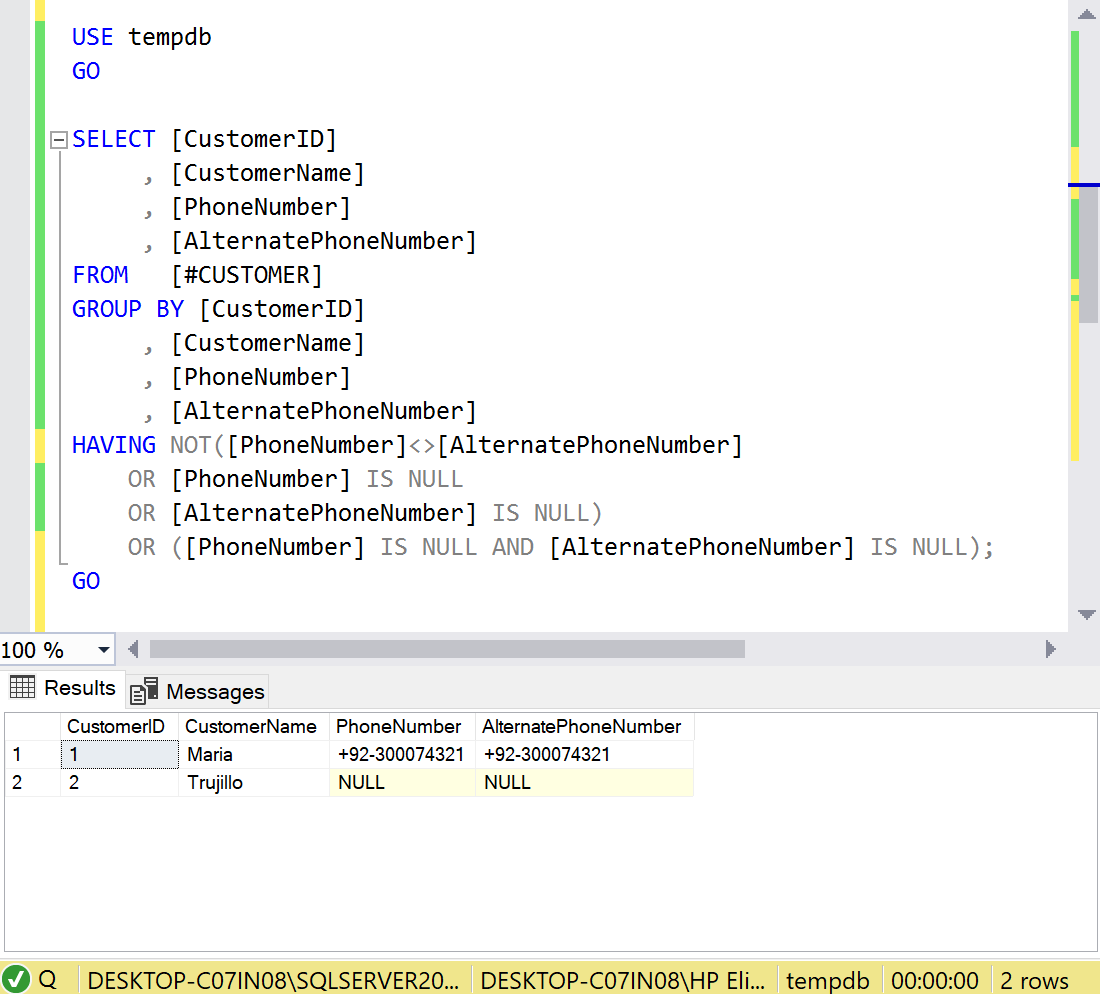Select the AlternatePhoneNumber column header
1100x994 pixels.
click(582, 727)
